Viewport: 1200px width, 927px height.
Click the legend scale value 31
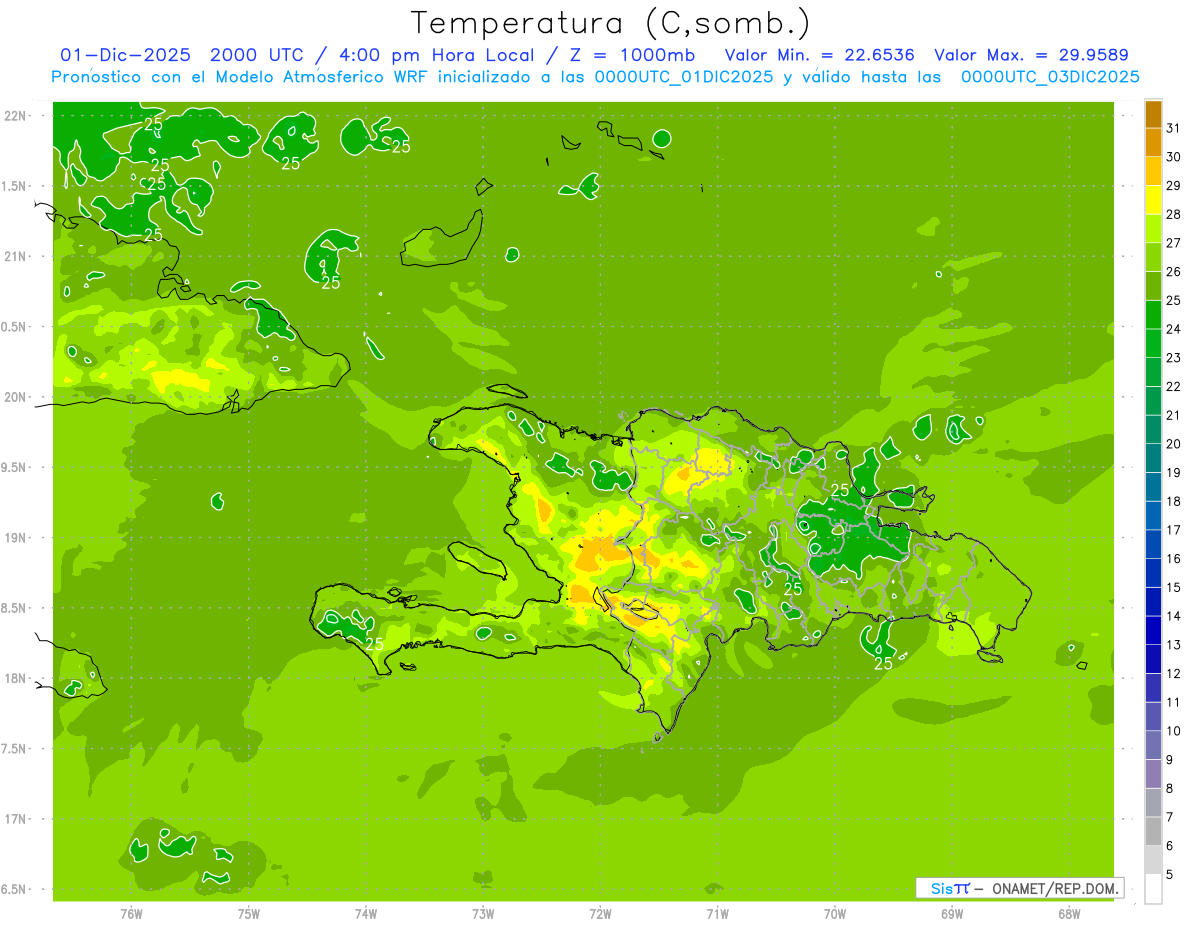point(1174,128)
